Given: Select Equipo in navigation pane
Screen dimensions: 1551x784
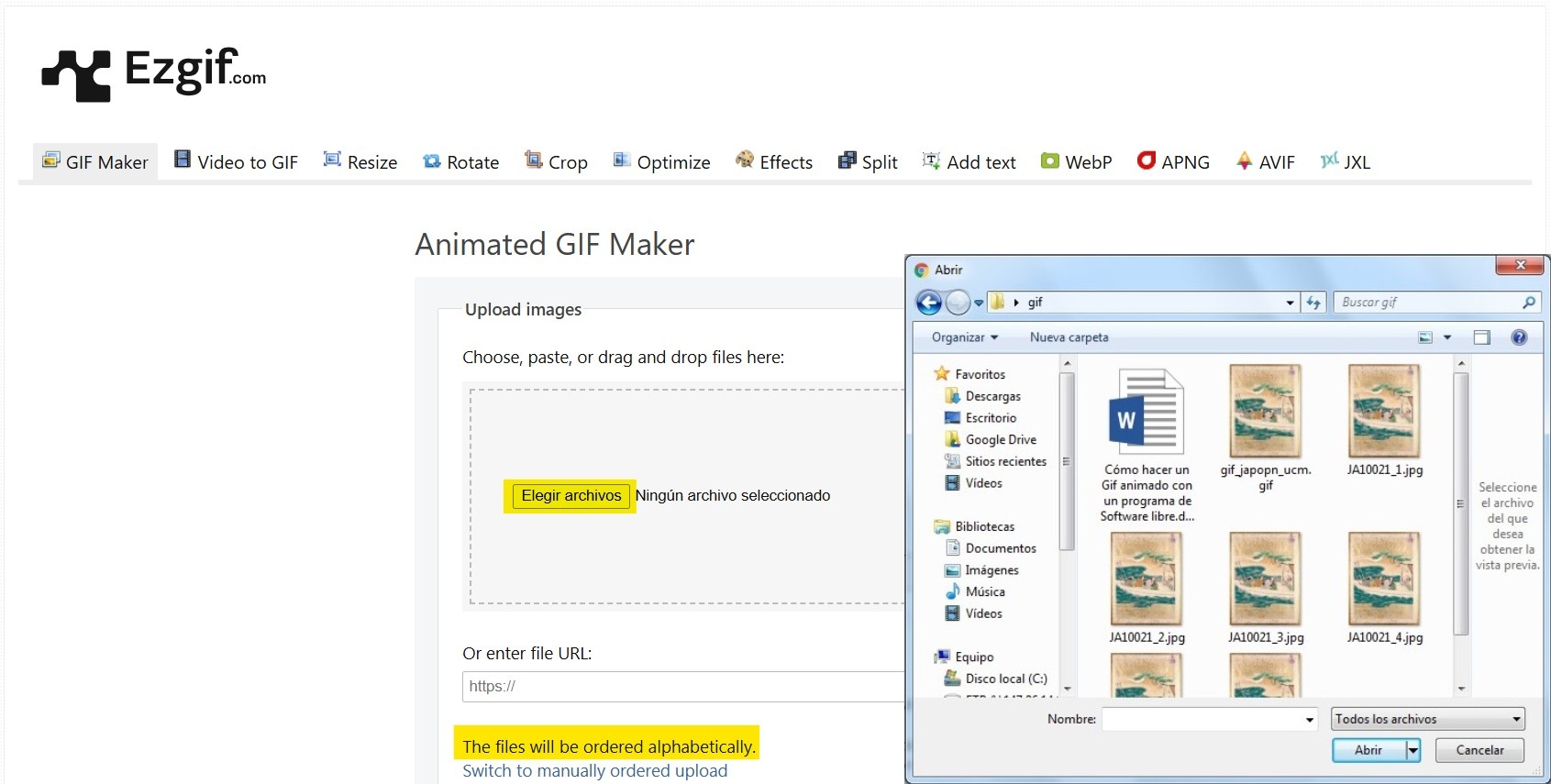Looking at the screenshot, I should pyautogui.click(x=964, y=657).
